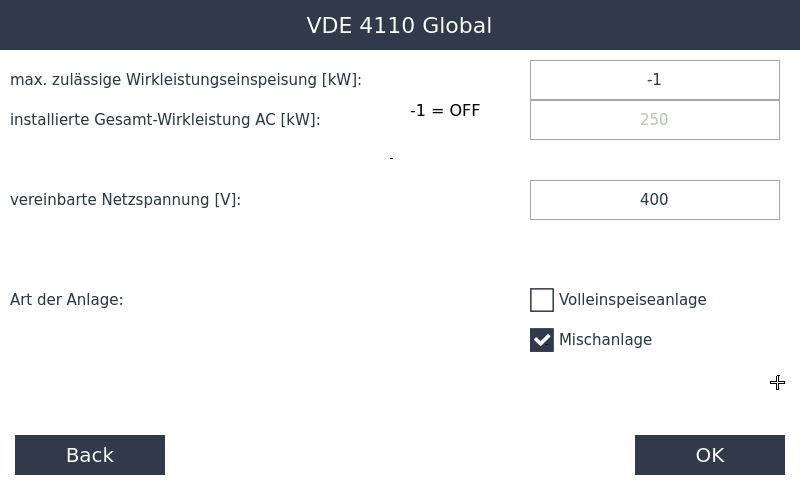The height and width of the screenshot is (480, 800).
Task: Click the "installierte Gesamt-Wirkleistung AC [kW]:" label
Action: 165,120
